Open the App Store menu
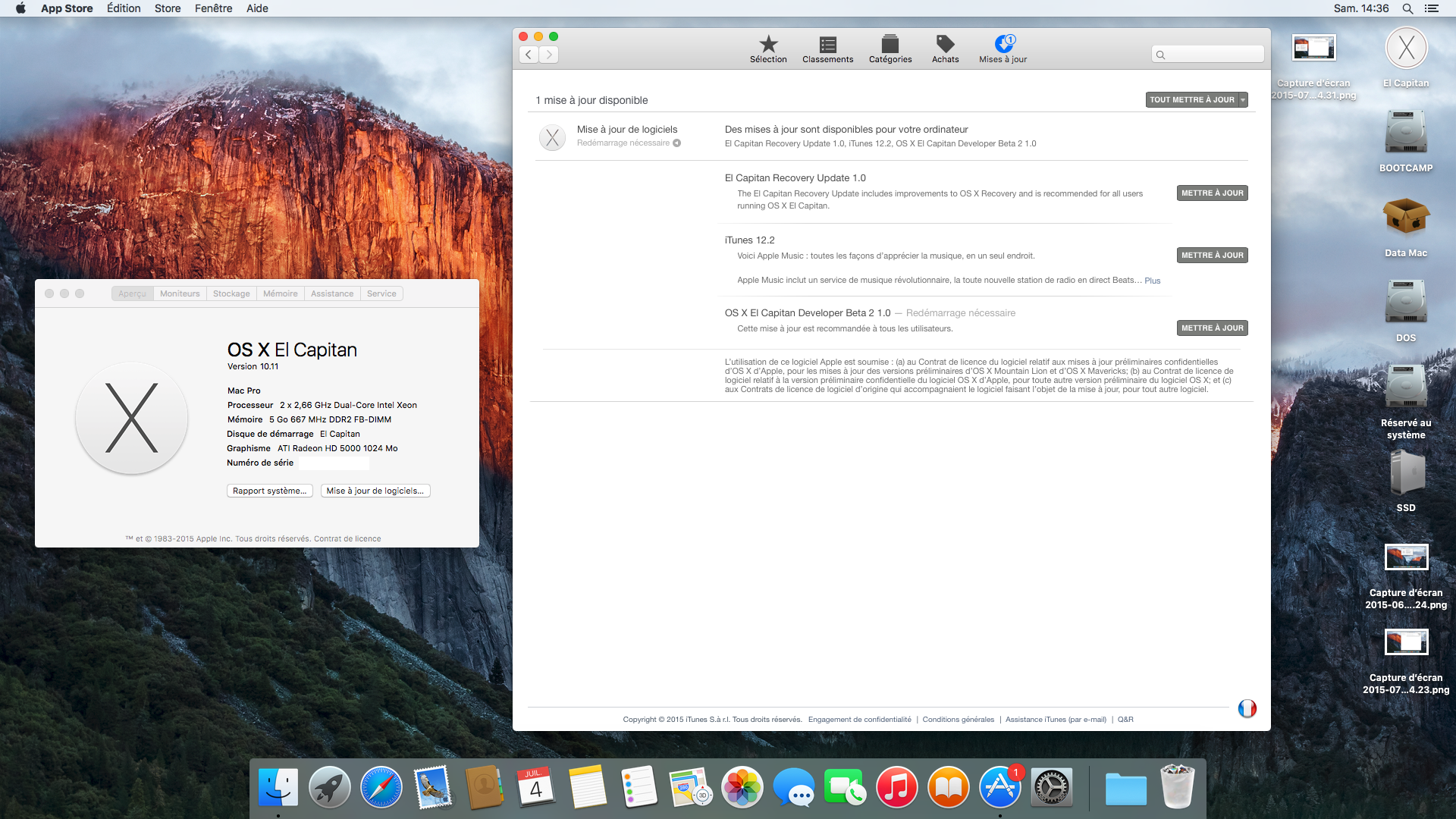 coord(67,8)
